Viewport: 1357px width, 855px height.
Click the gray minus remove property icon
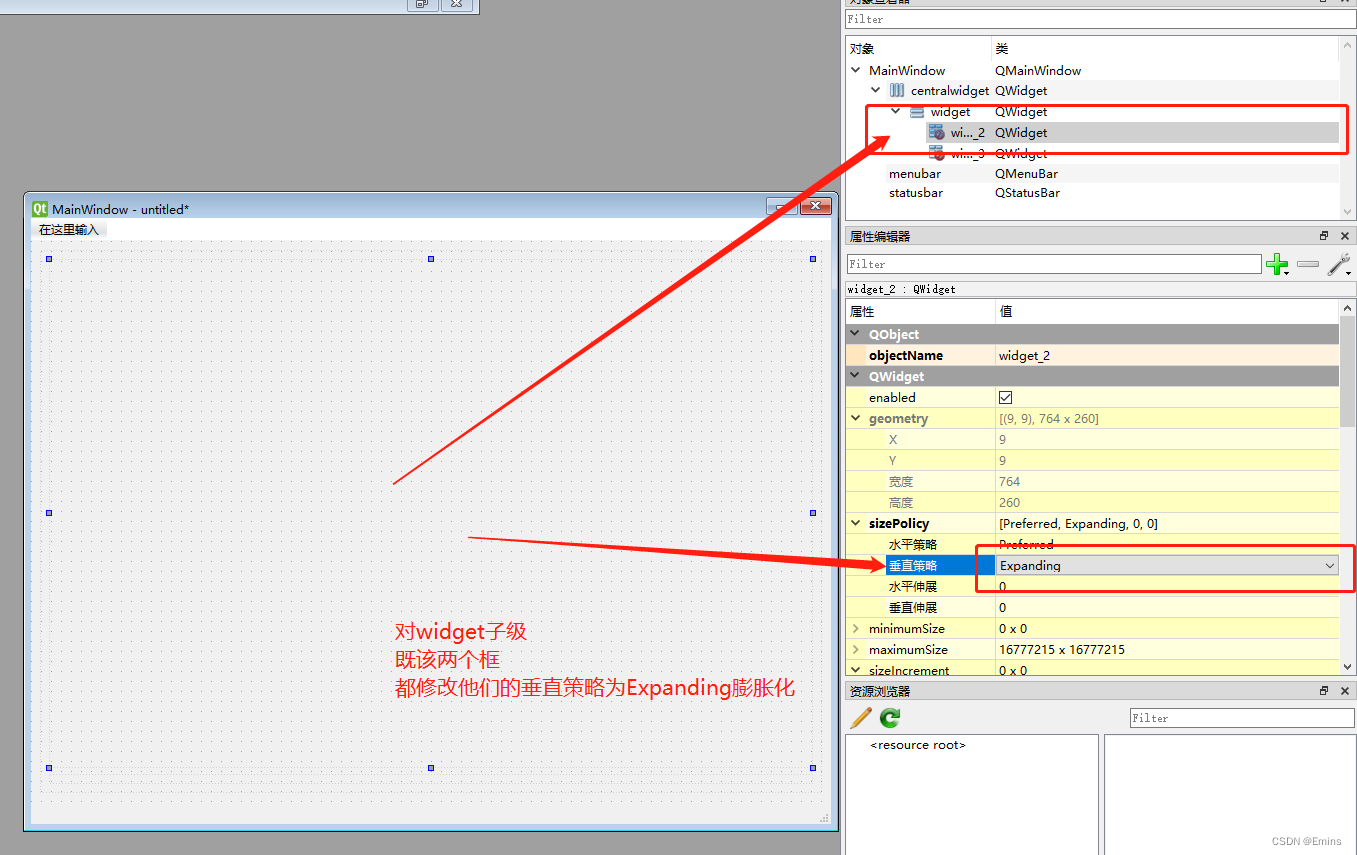coord(1307,265)
